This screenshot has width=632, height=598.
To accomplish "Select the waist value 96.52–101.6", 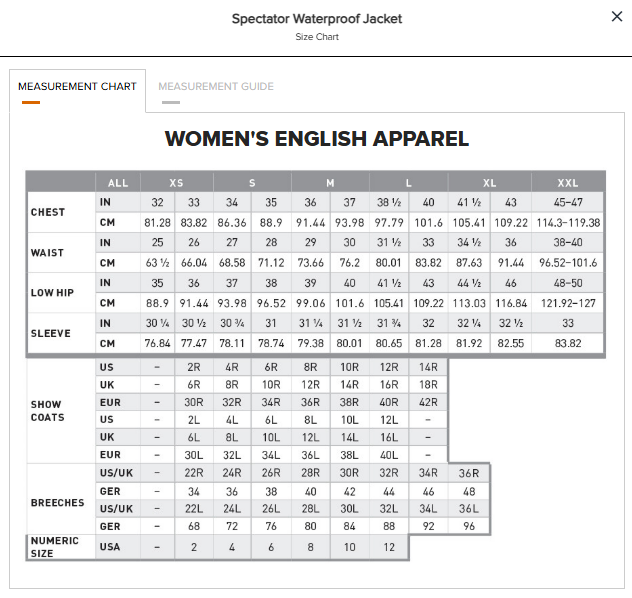I will coord(568,263).
